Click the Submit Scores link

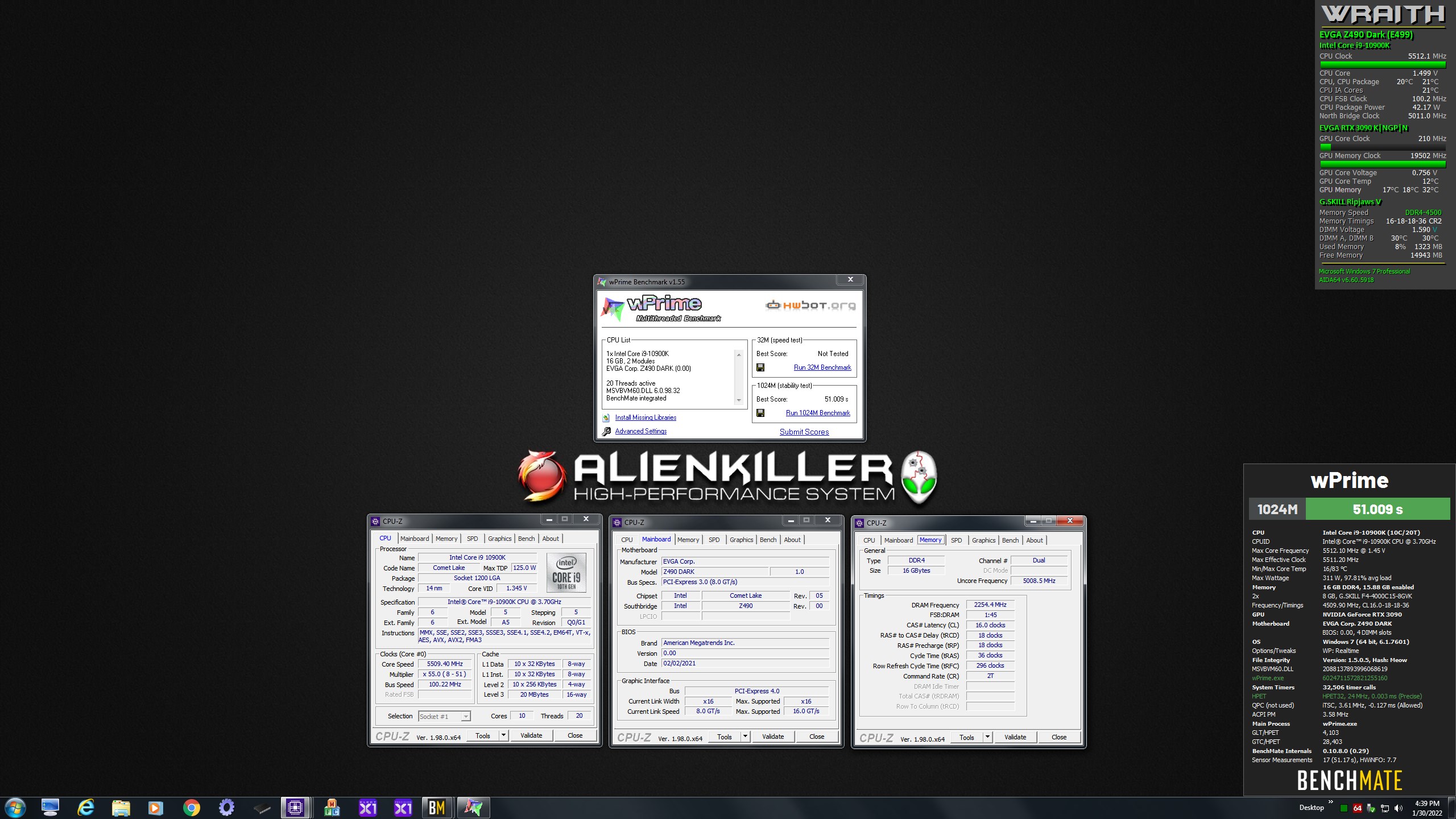[x=804, y=432]
